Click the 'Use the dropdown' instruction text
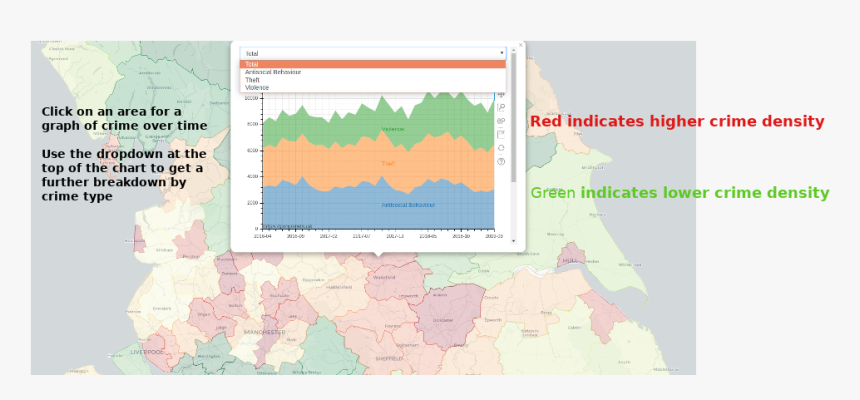 point(124,174)
